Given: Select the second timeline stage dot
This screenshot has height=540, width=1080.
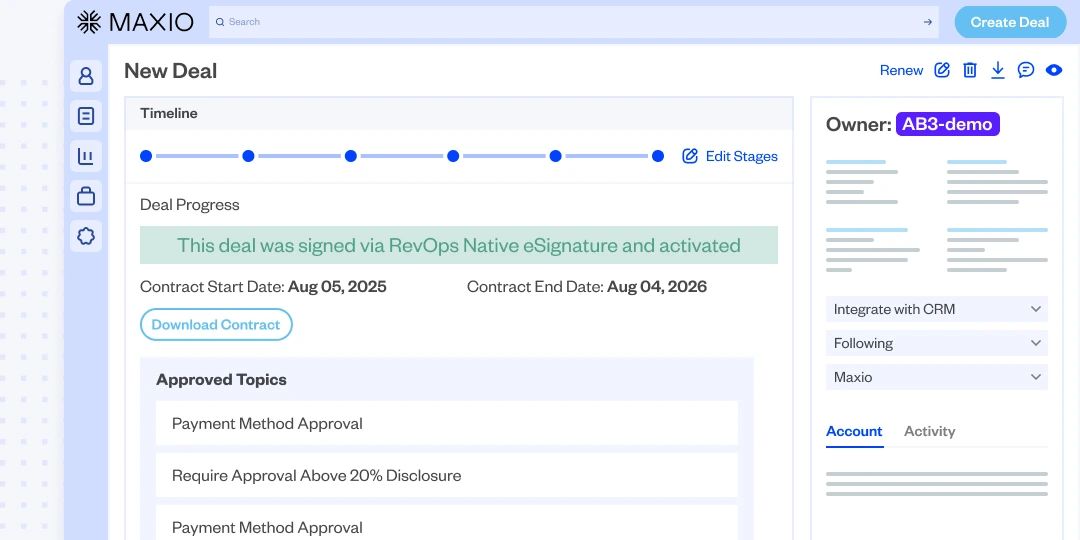Looking at the screenshot, I should (x=249, y=156).
